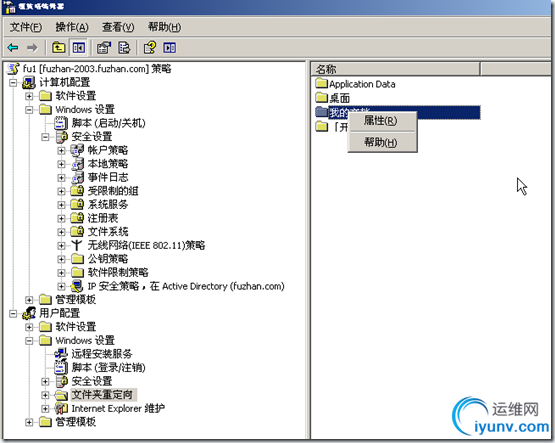Click the 计算机配置 computer icon
Viewport: 555px width, 443px height.
click(x=29, y=82)
